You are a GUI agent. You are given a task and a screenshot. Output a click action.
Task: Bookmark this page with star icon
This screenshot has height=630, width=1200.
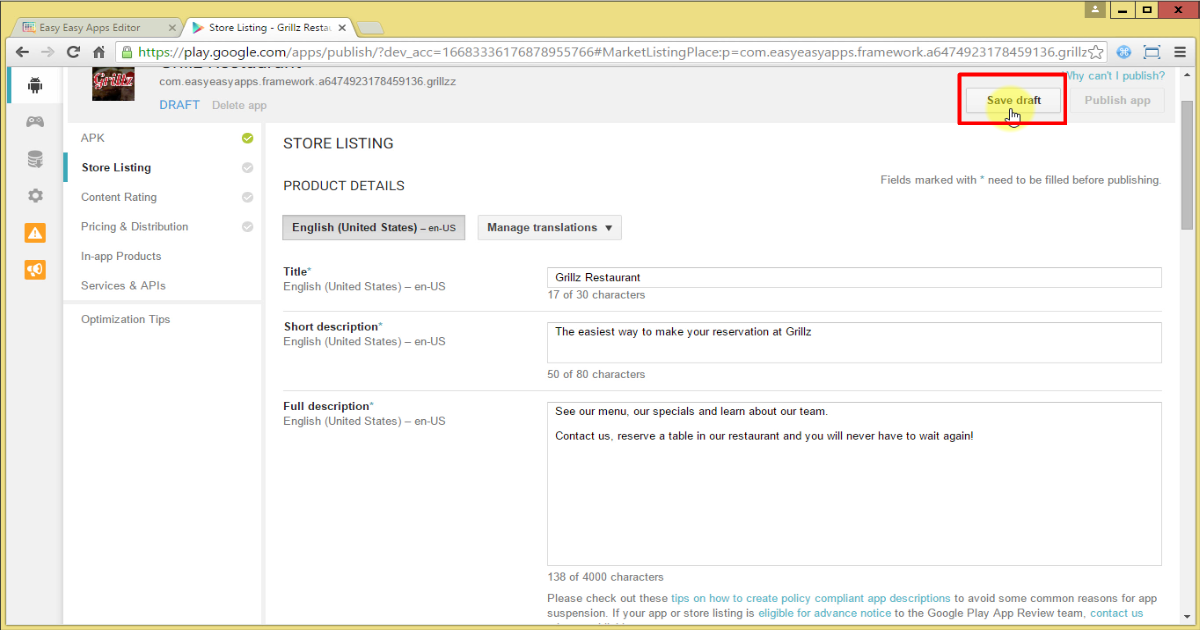(x=1096, y=52)
